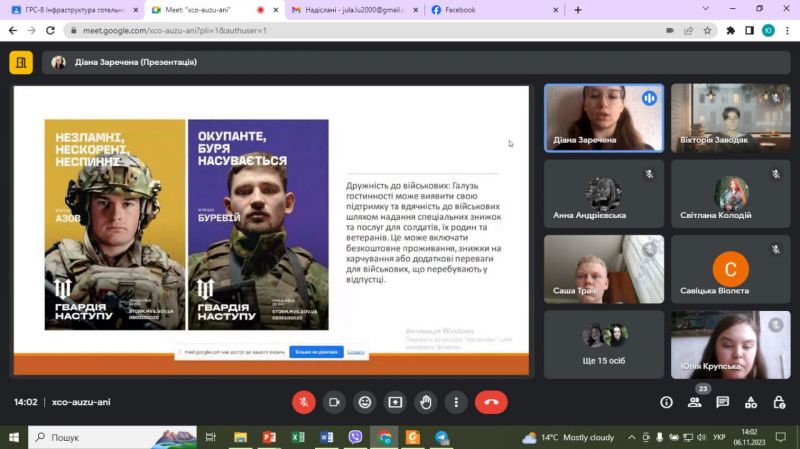Select Савіцька Віолєта participant tile
The height and width of the screenshot is (449, 800).
pyautogui.click(x=731, y=269)
